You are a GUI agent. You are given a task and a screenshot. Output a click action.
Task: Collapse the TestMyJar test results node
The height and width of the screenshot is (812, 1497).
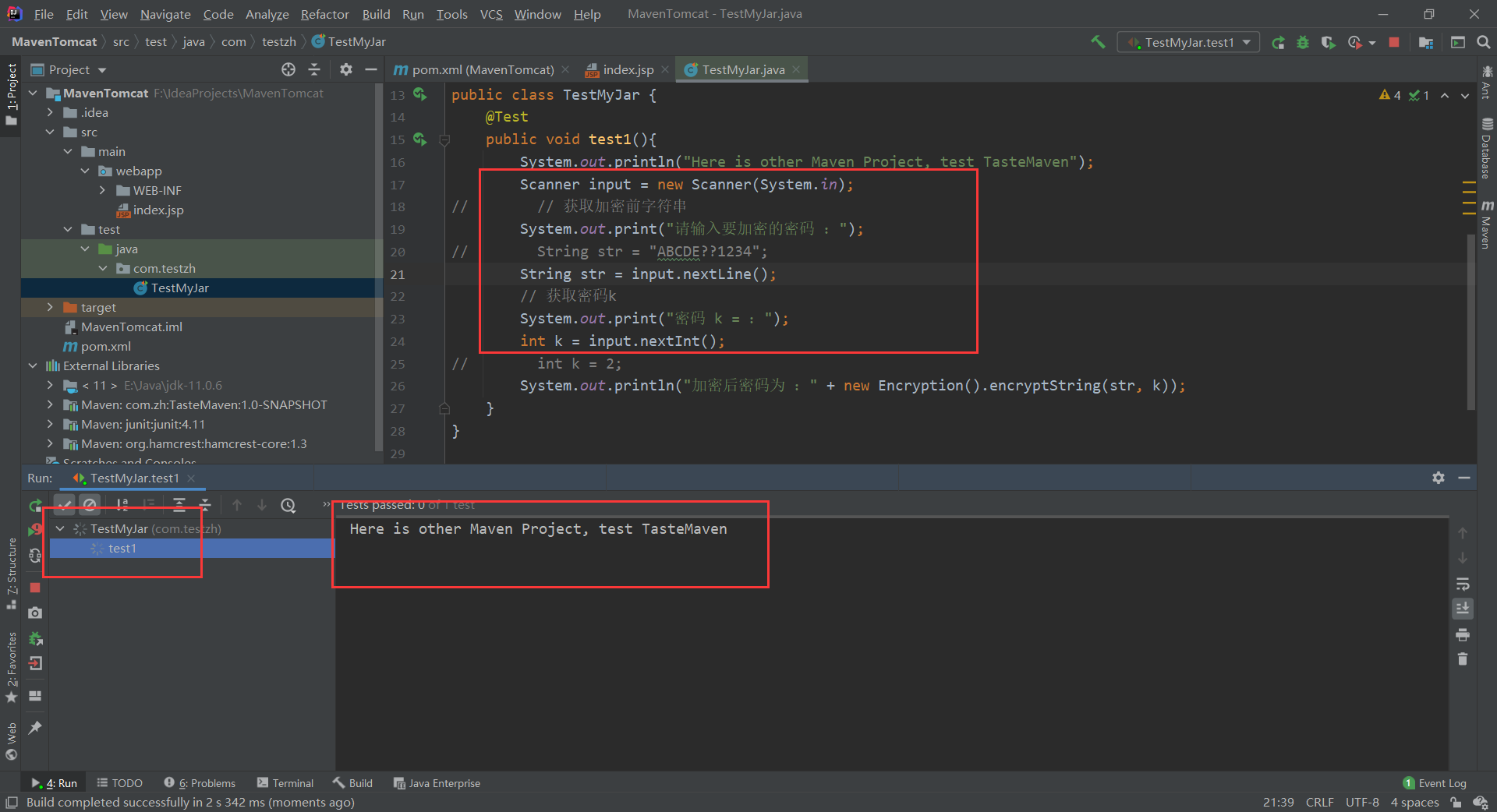pyautogui.click(x=60, y=528)
